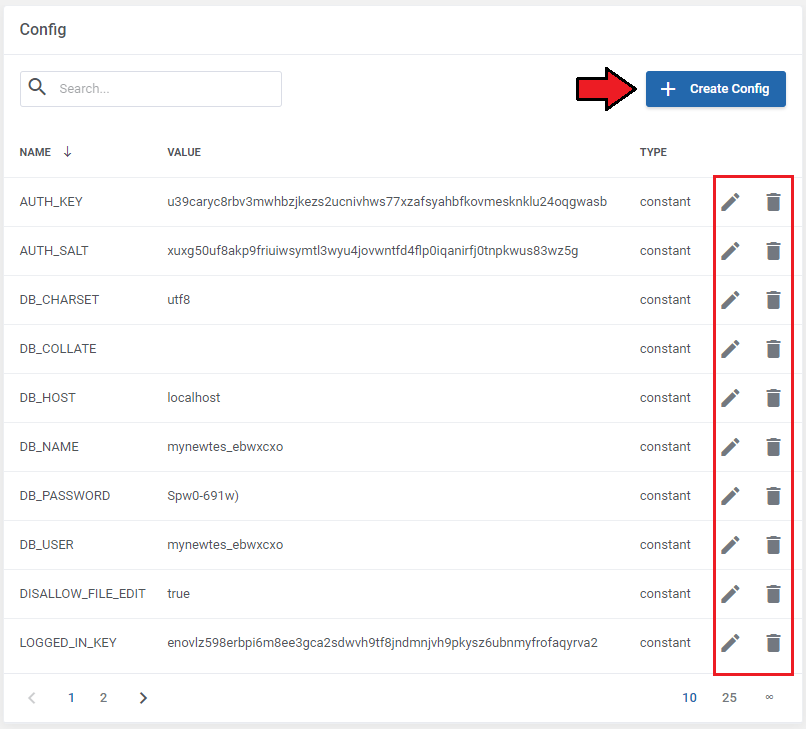Click the utf8 value cell

[178, 300]
